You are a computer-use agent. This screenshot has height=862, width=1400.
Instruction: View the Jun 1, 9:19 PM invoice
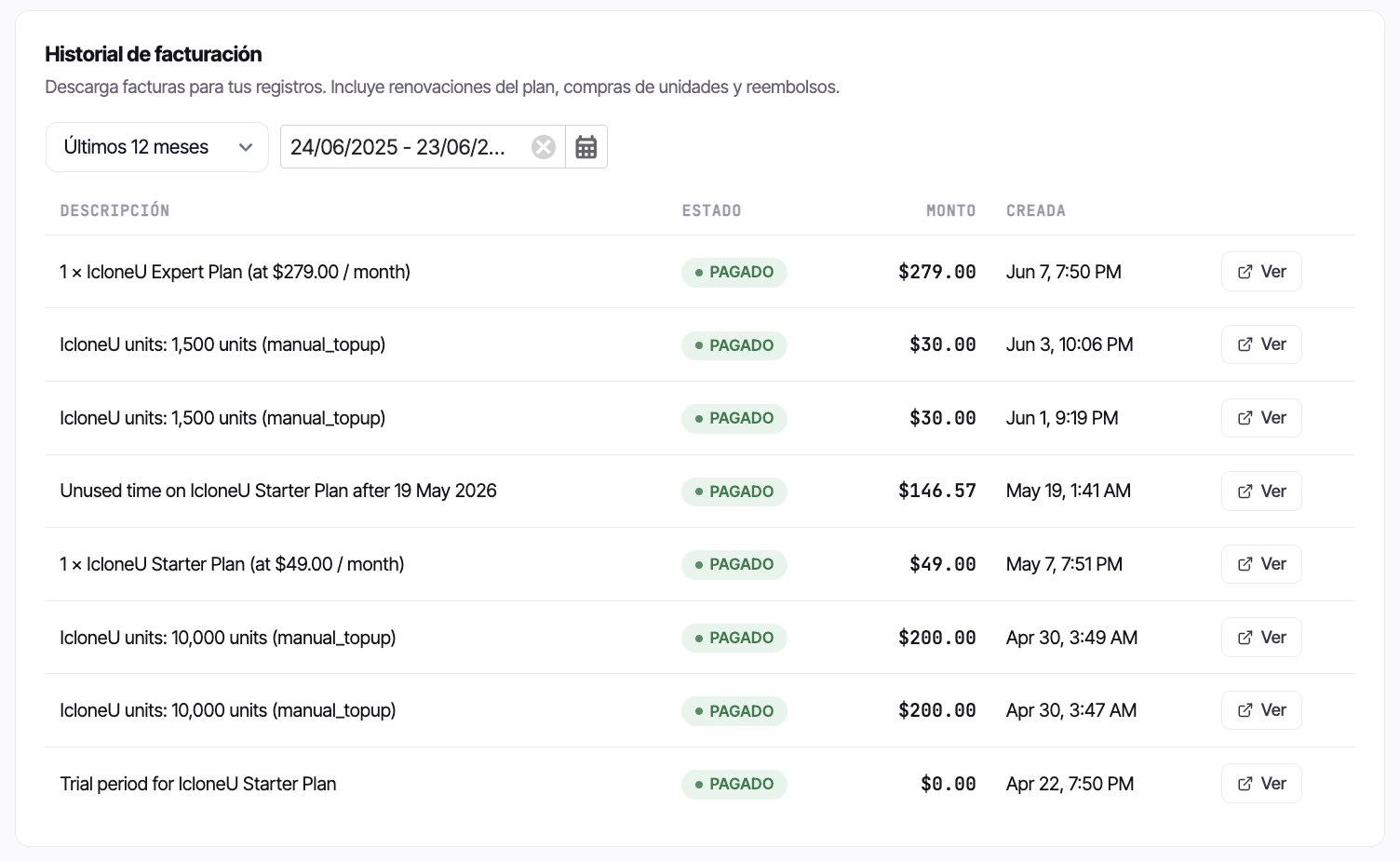click(1261, 418)
